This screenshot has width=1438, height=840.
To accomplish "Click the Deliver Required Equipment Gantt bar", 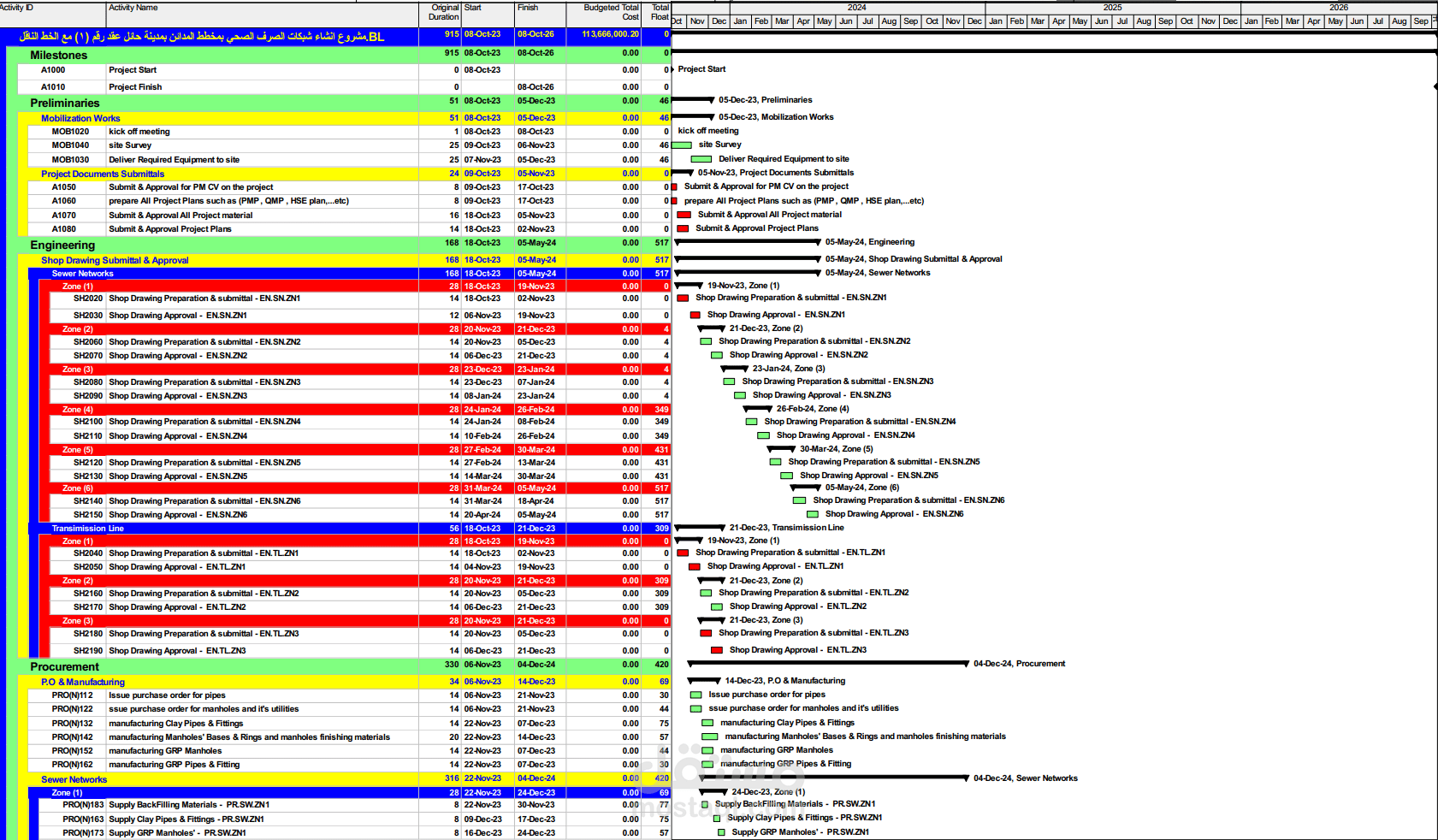I will tap(701, 159).
